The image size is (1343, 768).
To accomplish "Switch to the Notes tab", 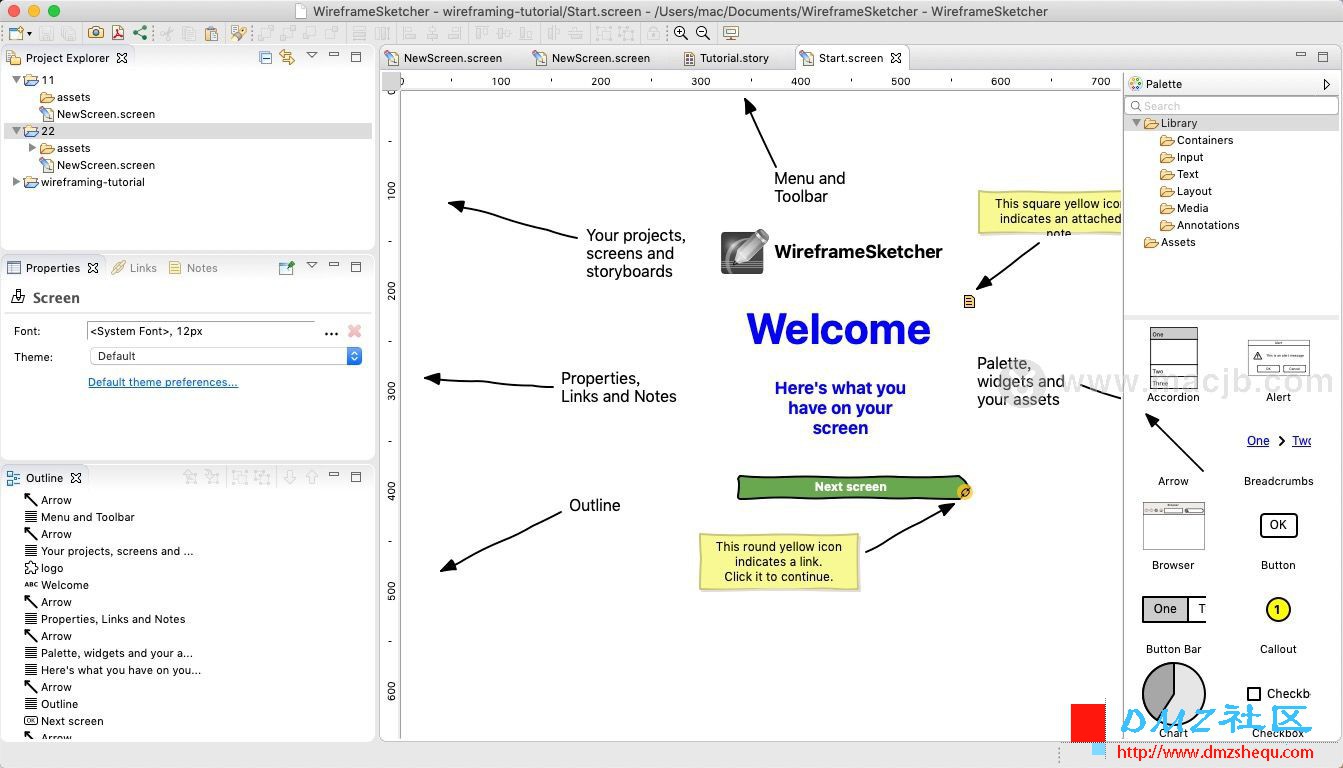I will click(193, 268).
